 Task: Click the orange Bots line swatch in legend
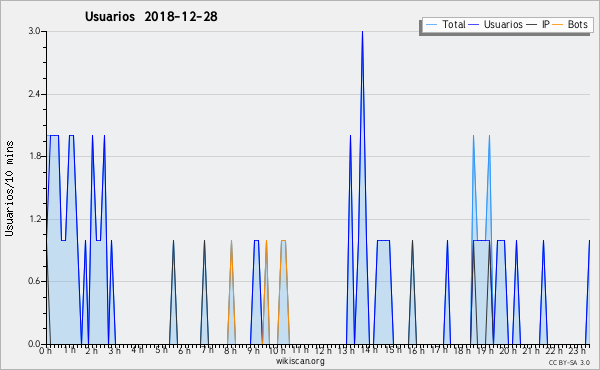pos(558,25)
